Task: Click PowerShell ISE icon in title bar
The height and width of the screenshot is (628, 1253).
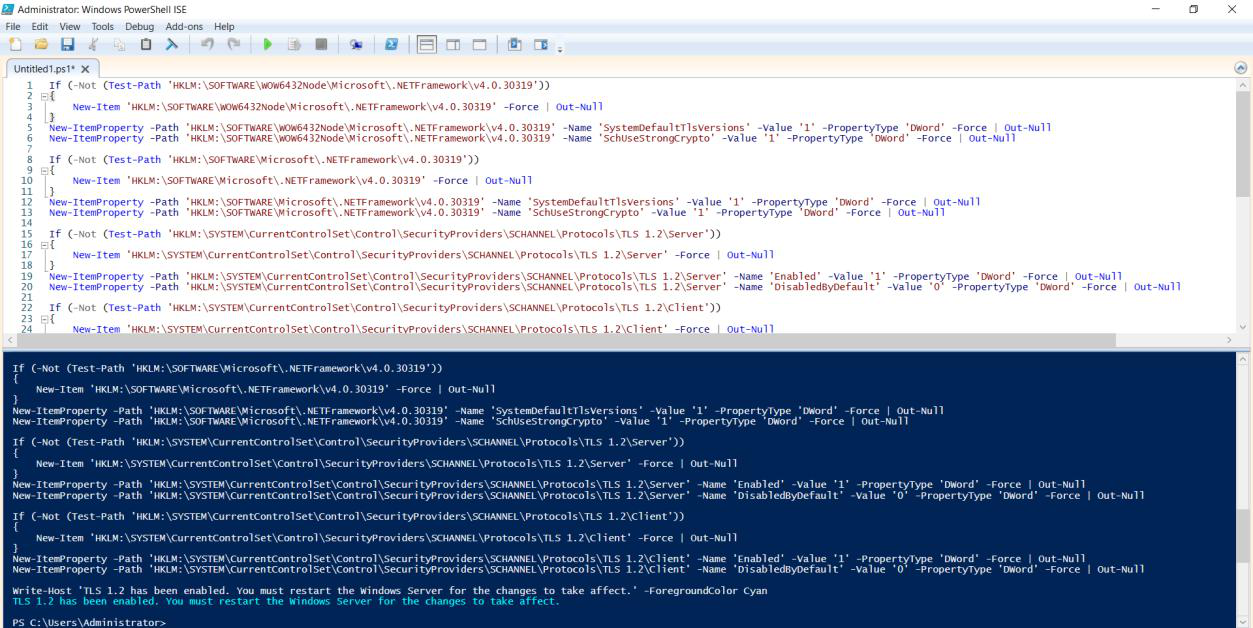Action: pos(9,8)
